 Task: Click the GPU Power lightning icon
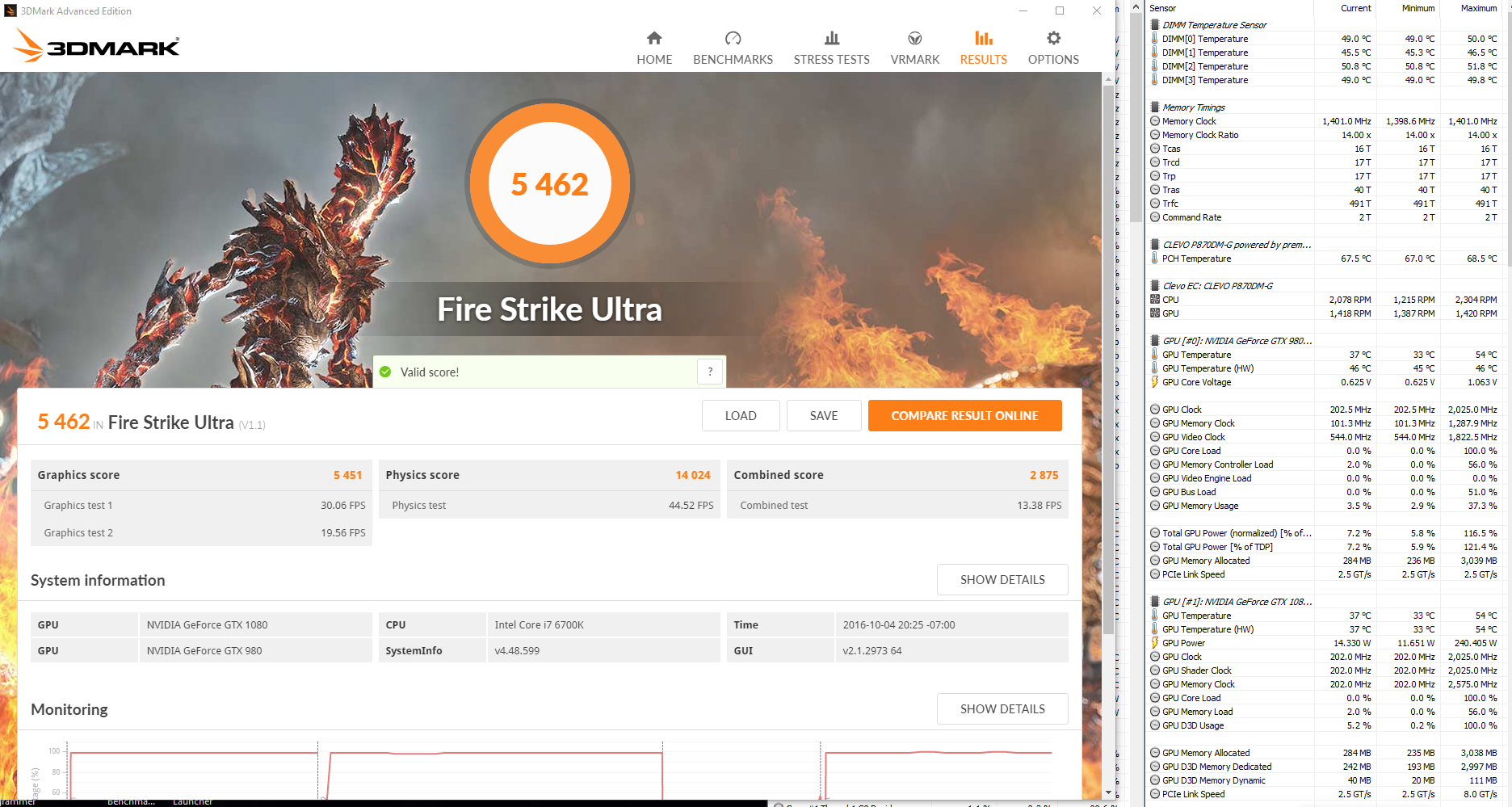[x=1155, y=643]
